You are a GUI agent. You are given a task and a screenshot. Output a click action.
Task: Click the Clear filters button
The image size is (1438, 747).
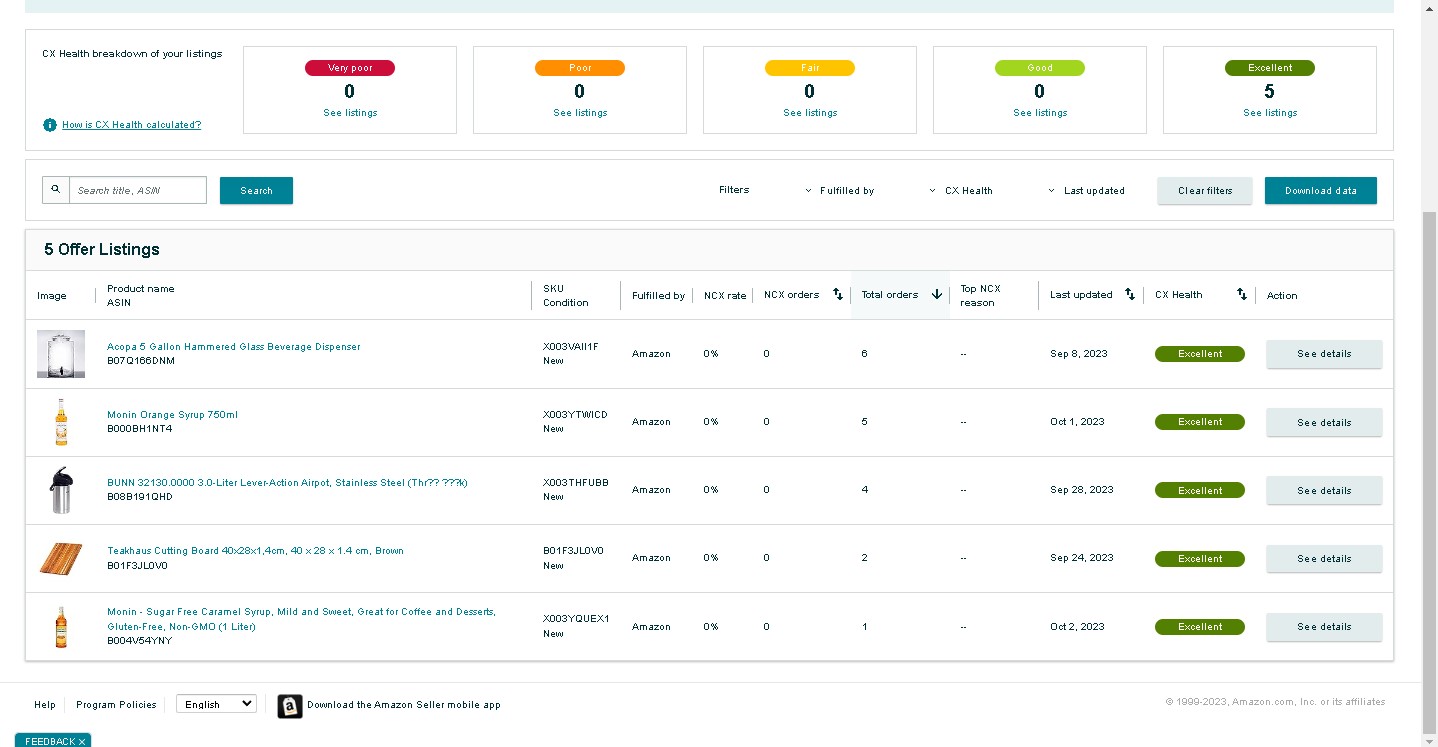tap(1205, 191)
